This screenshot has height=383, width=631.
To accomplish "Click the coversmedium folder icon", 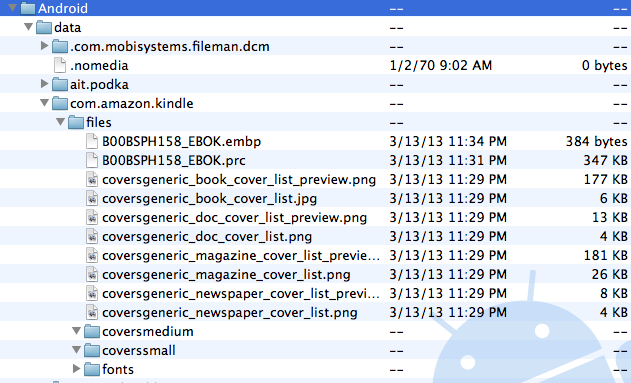I will coord(92,332).
